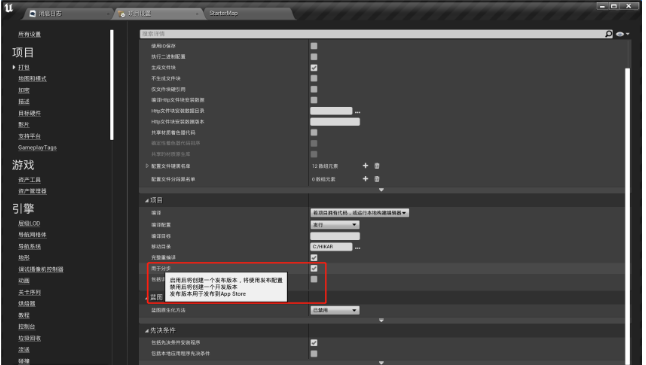Toggle 执行二进制配置 checkbox

314,56
